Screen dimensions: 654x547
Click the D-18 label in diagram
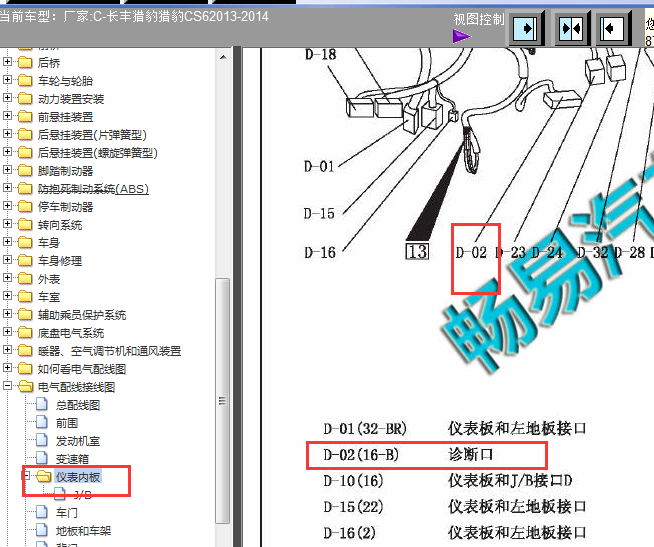[x=320, y=54]
